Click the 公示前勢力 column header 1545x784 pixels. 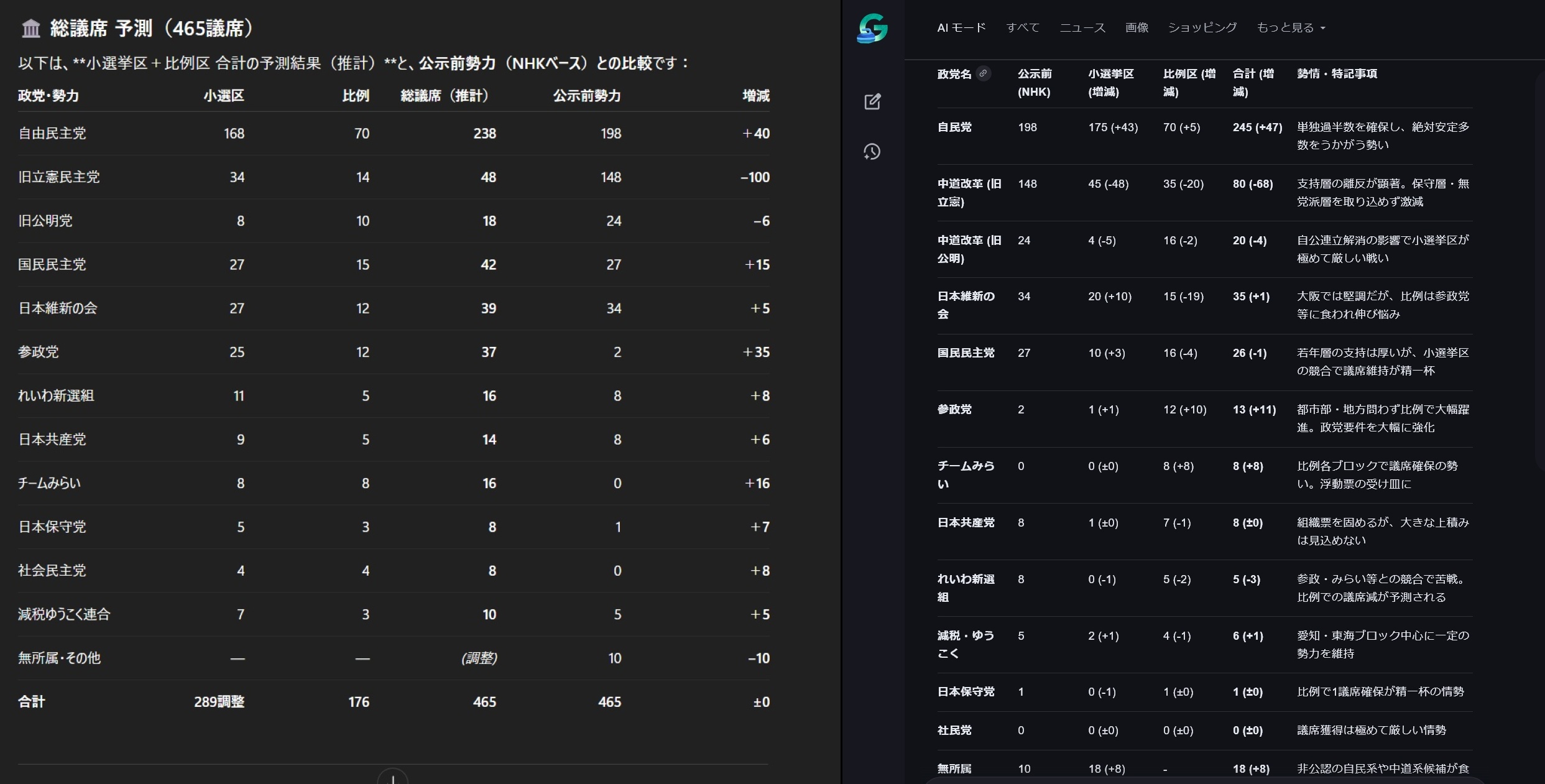click(586, 96)
